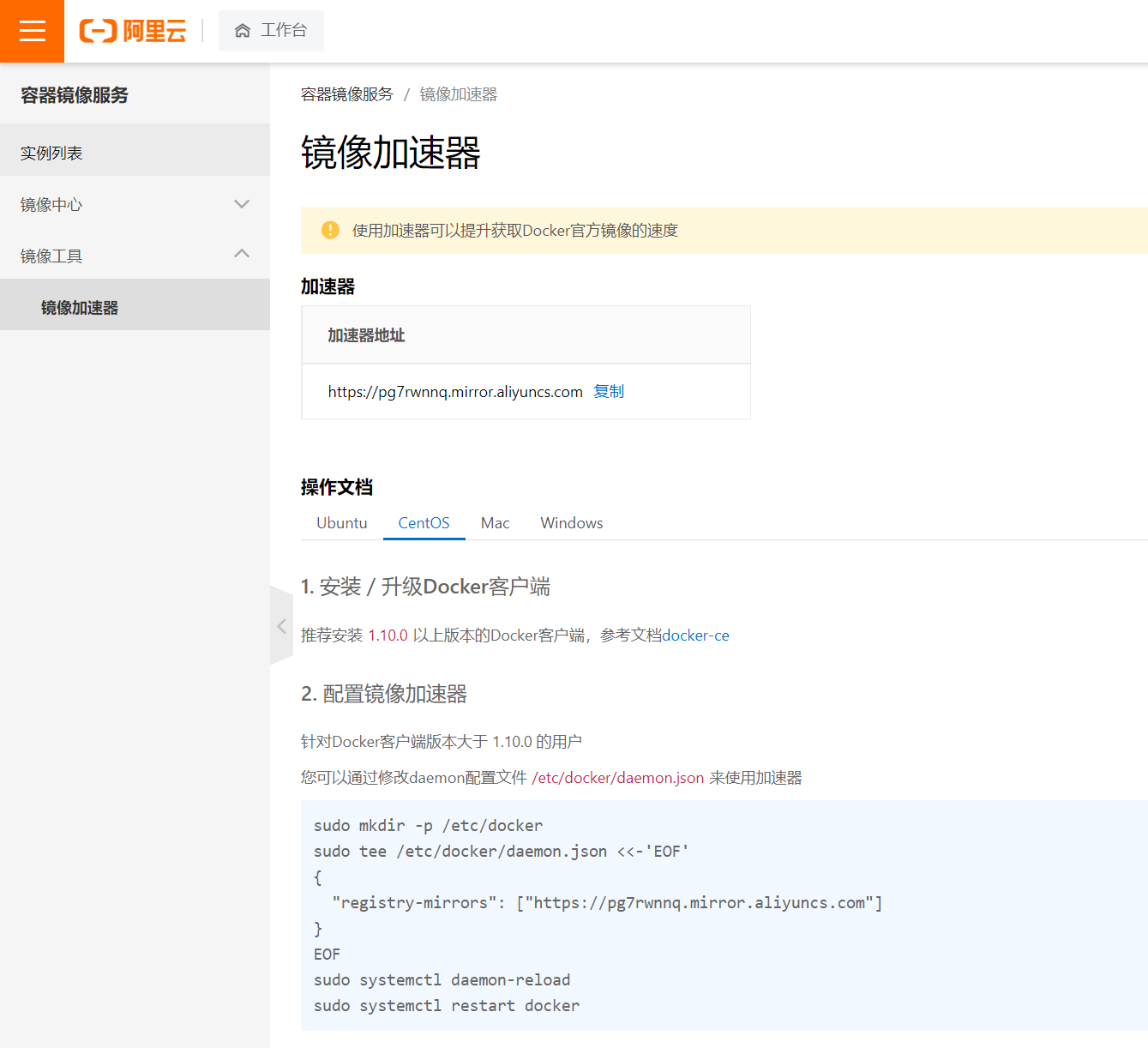Switch to the CentOS tab
1148x1048 pixels.
pos(424,523)
